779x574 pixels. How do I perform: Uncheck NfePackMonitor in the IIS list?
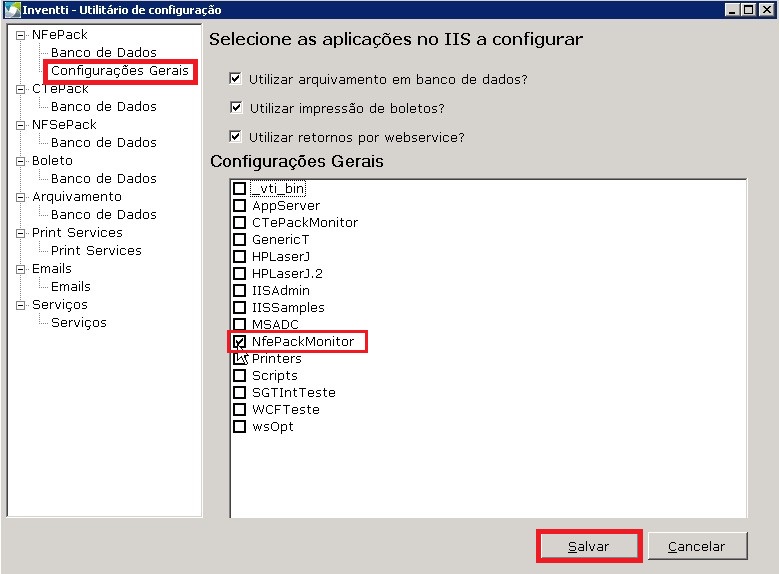click(x=240, y=342)
